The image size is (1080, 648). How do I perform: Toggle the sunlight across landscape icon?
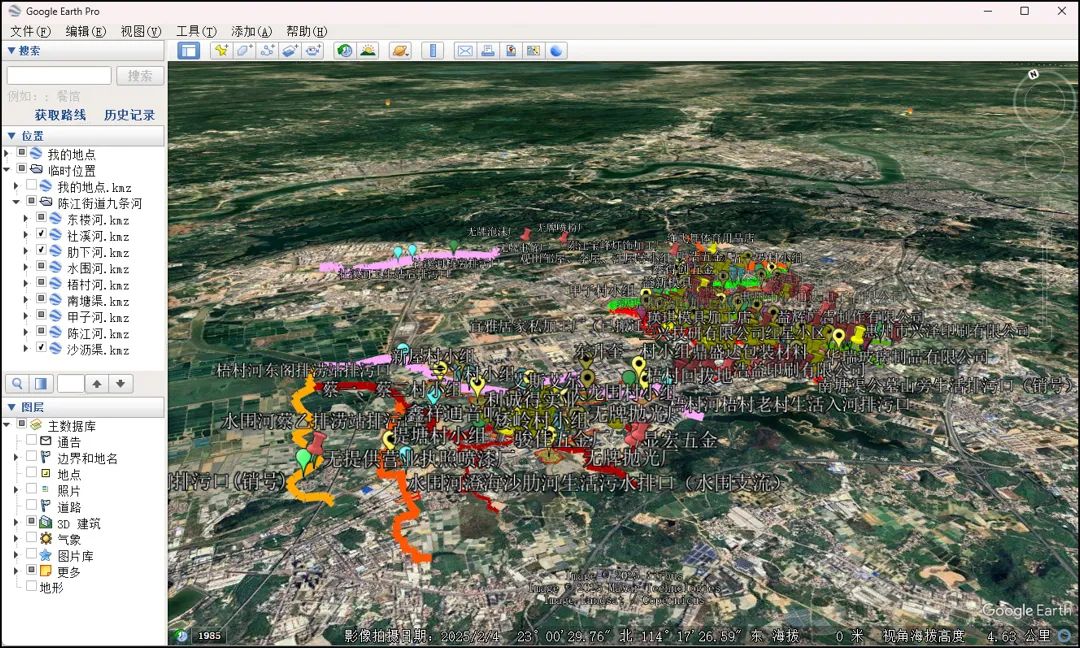pyautogui.click(x=368, y=51)
